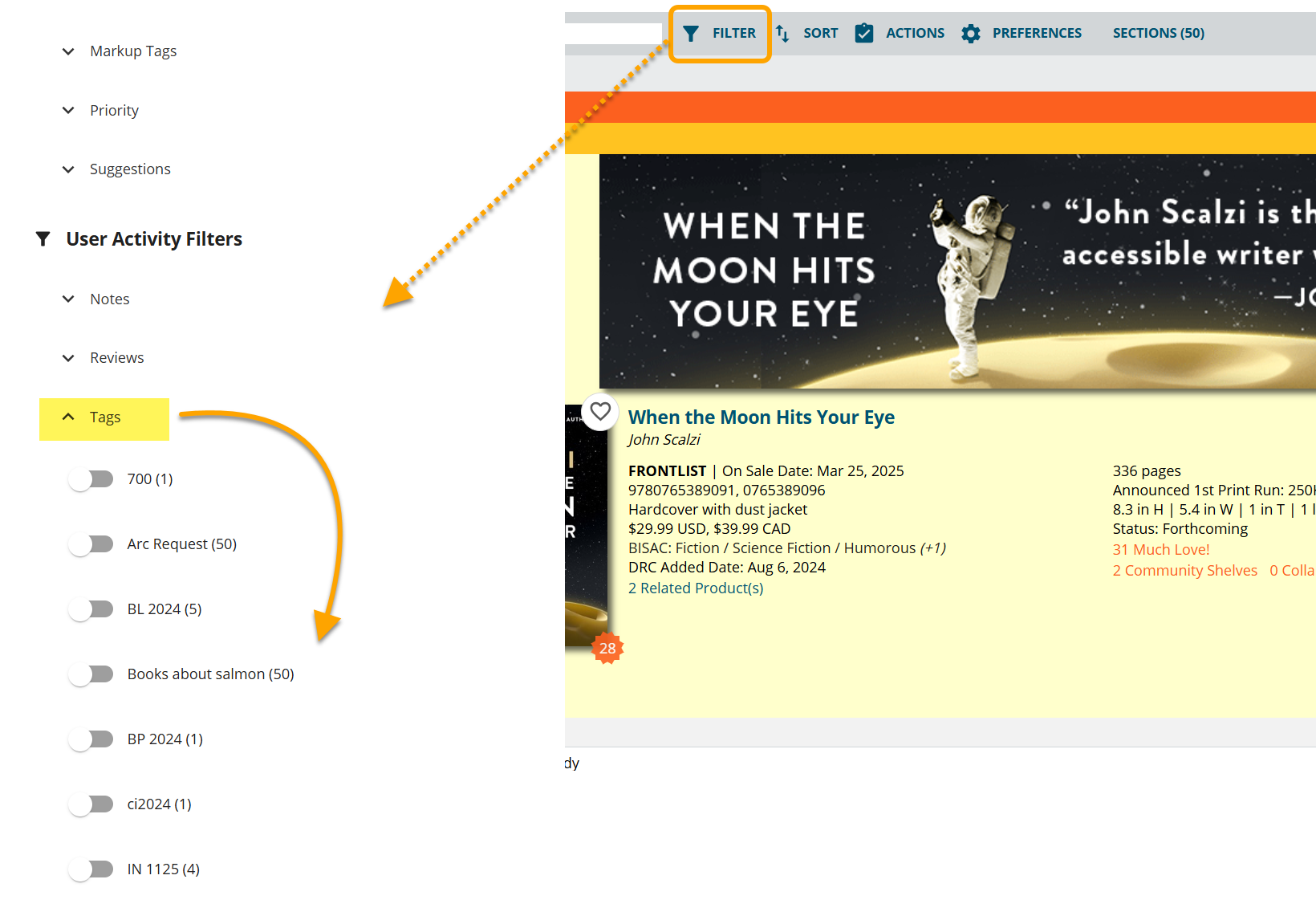Open the 2 Community Shelves link
Image resolution: width=1316 pixels, height=916 pixels.
click(1184, 571)
